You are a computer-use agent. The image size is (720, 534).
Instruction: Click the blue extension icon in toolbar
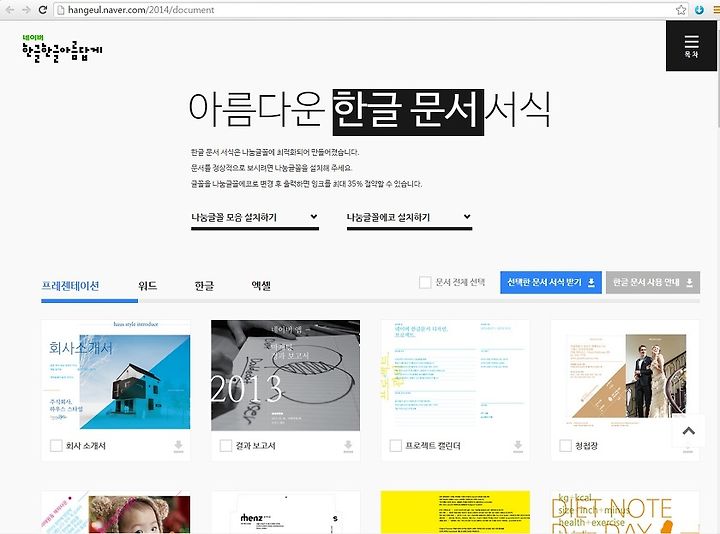(699, 10)
